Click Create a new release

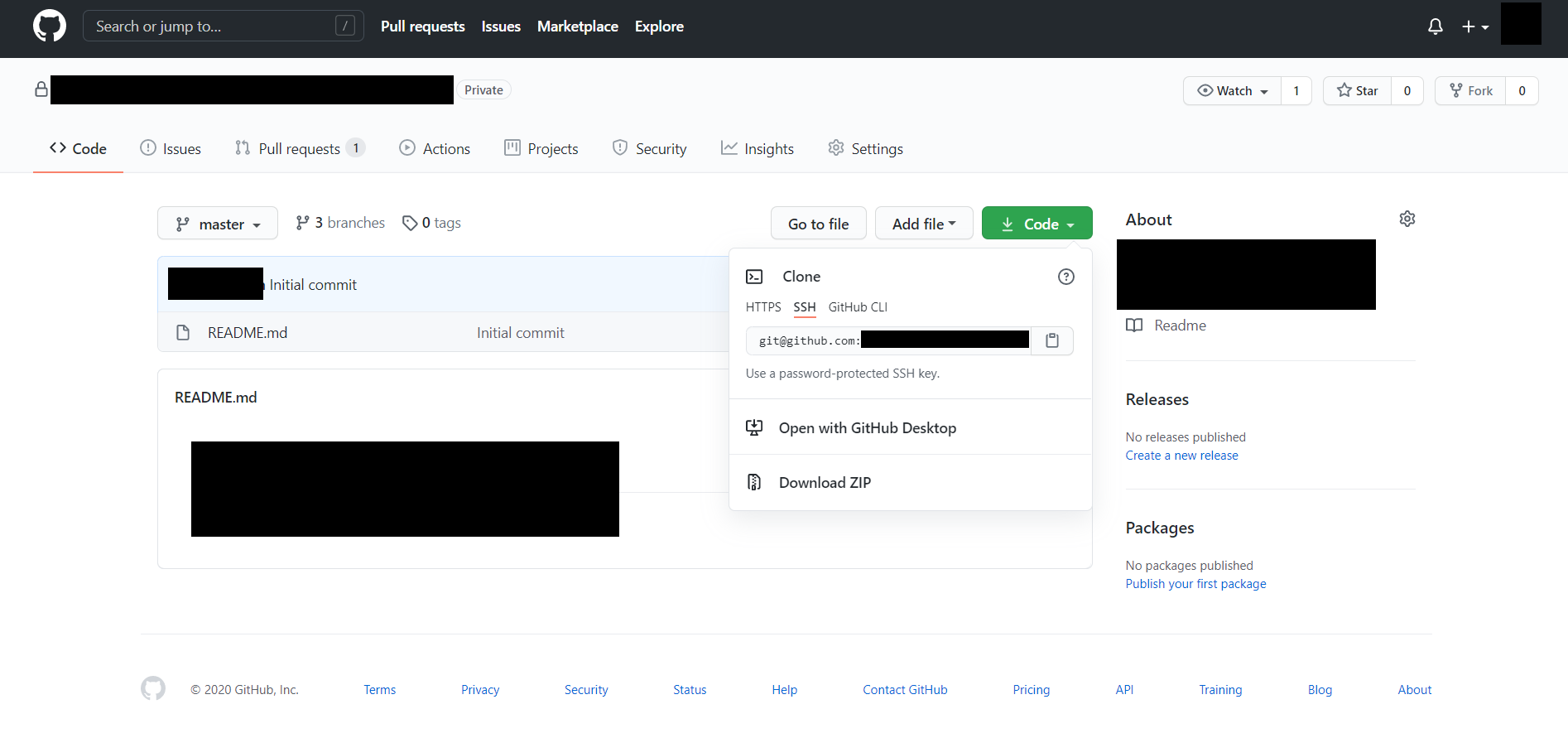pyautogui.click(x=1182, y=456)
